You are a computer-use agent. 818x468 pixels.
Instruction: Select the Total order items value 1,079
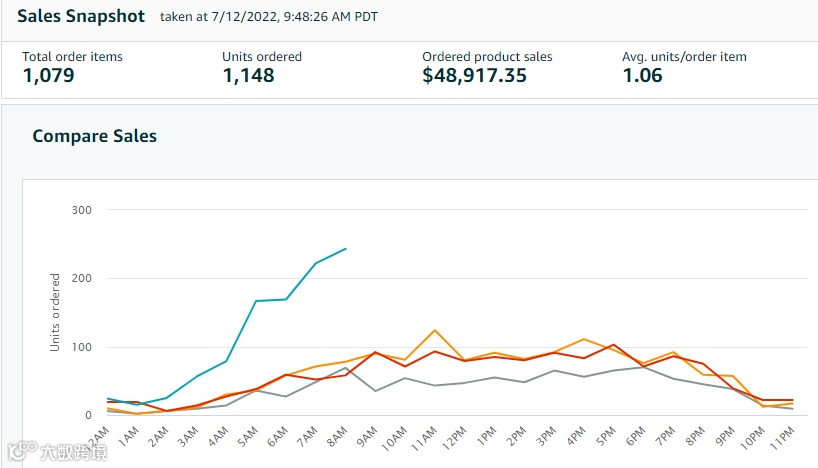pos(49,76)
